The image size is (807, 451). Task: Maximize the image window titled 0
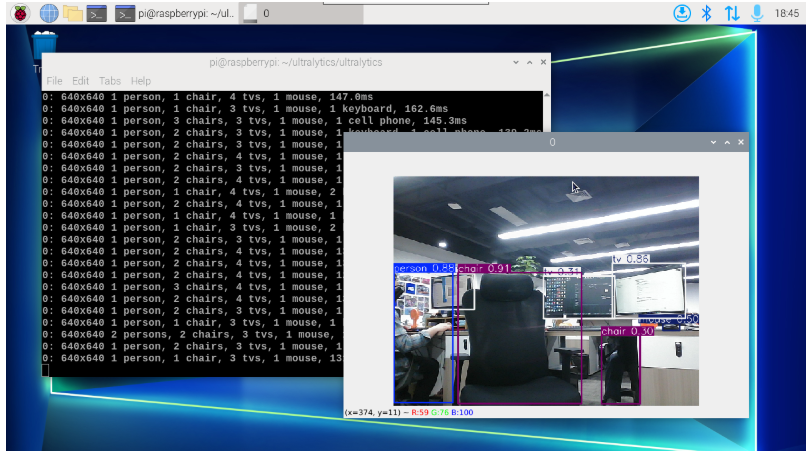pyautogui.click(x=727, y=142)
